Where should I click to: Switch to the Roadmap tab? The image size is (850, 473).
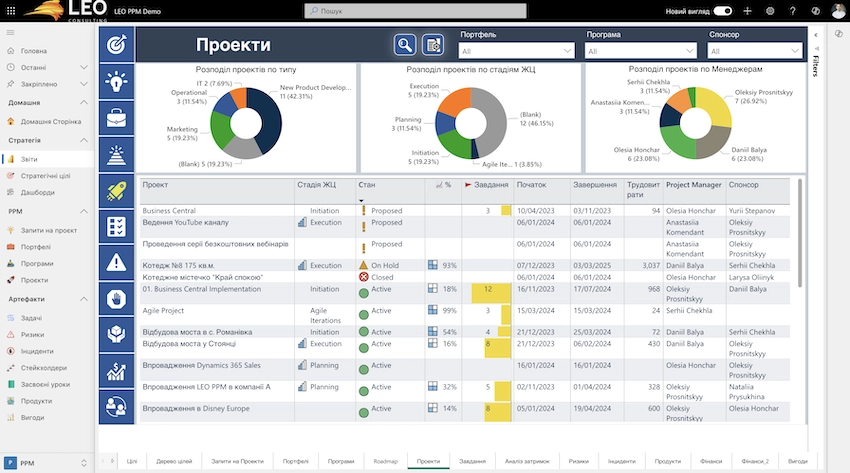coord(385,460)
